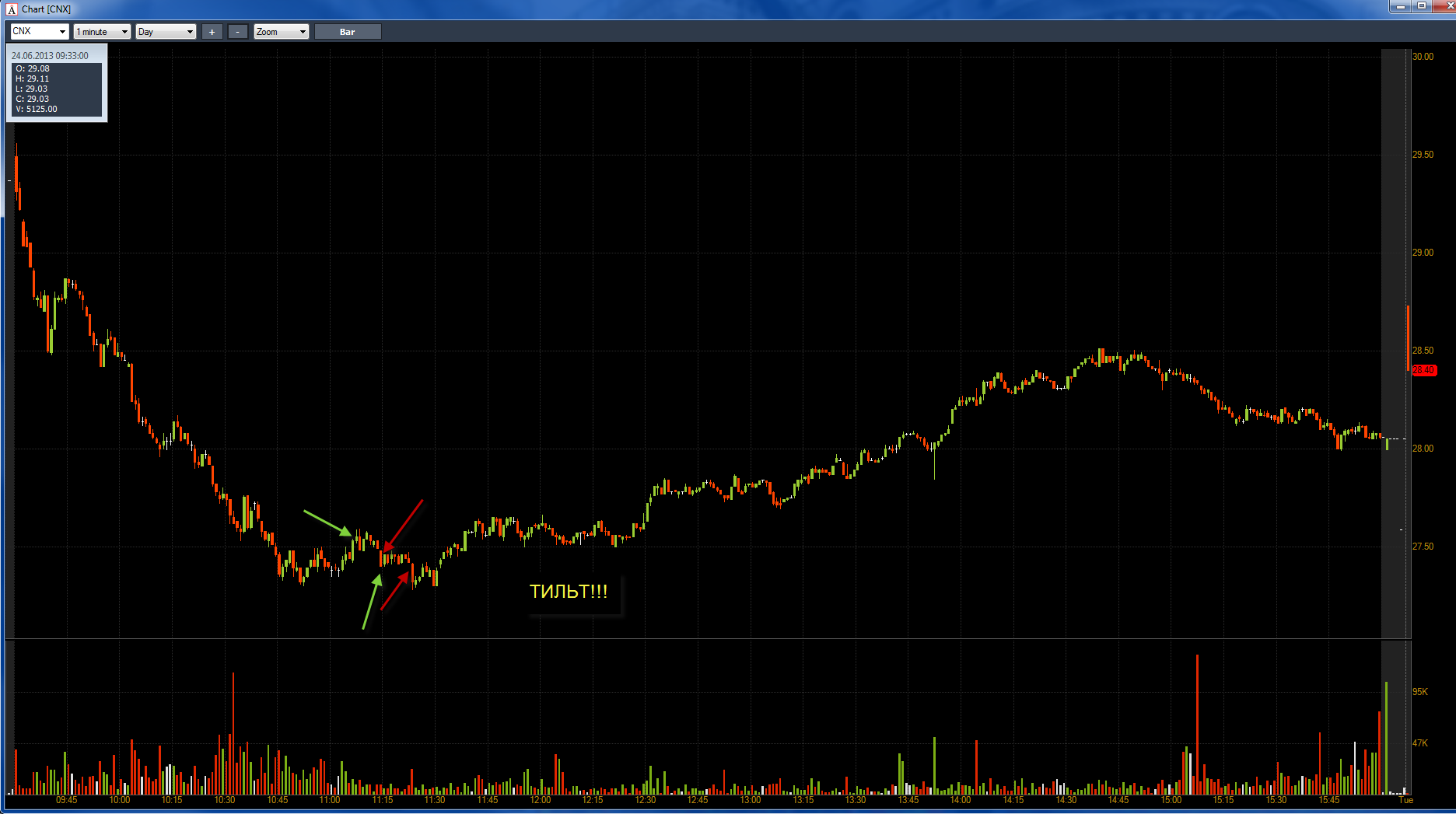Click the 29.50 price axis label
1456x814 pixels.
tap(1423, 155)
